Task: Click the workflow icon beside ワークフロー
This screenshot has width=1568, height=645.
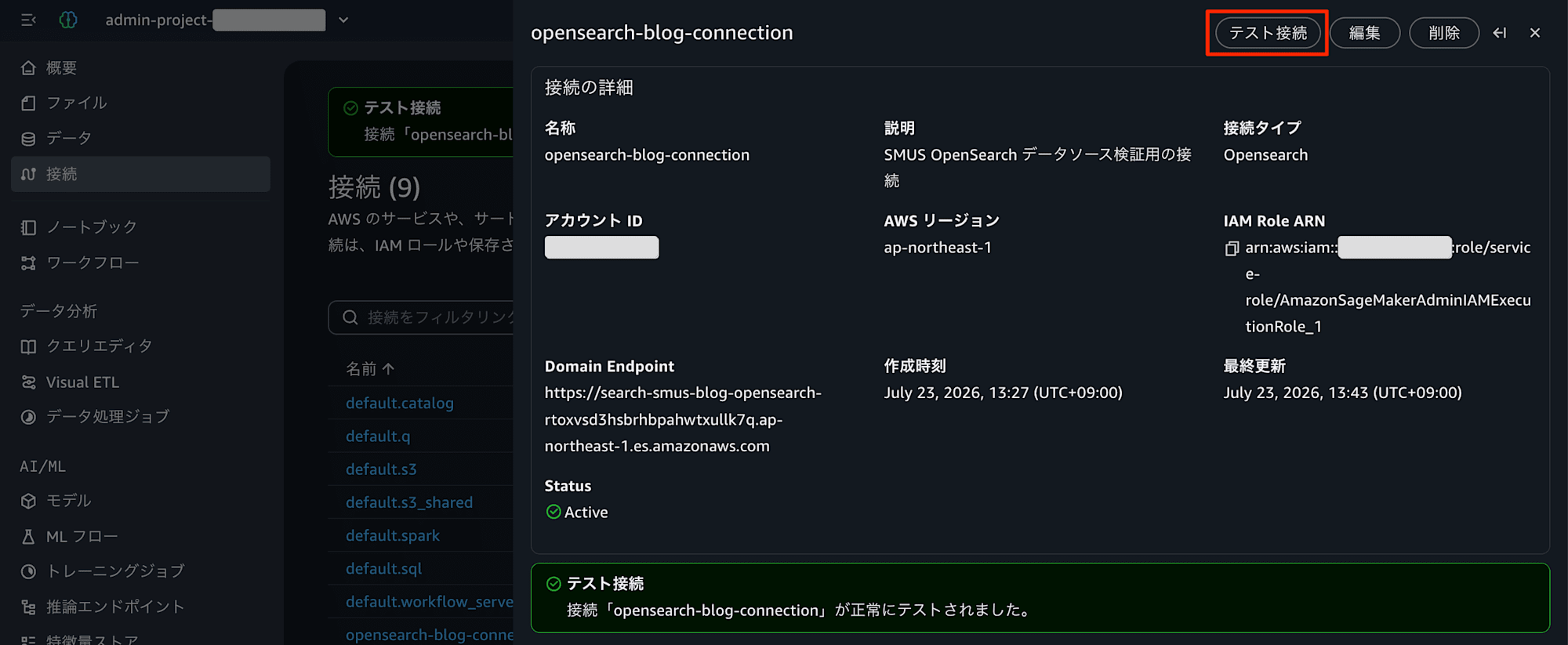Action: tap(28, 263)
